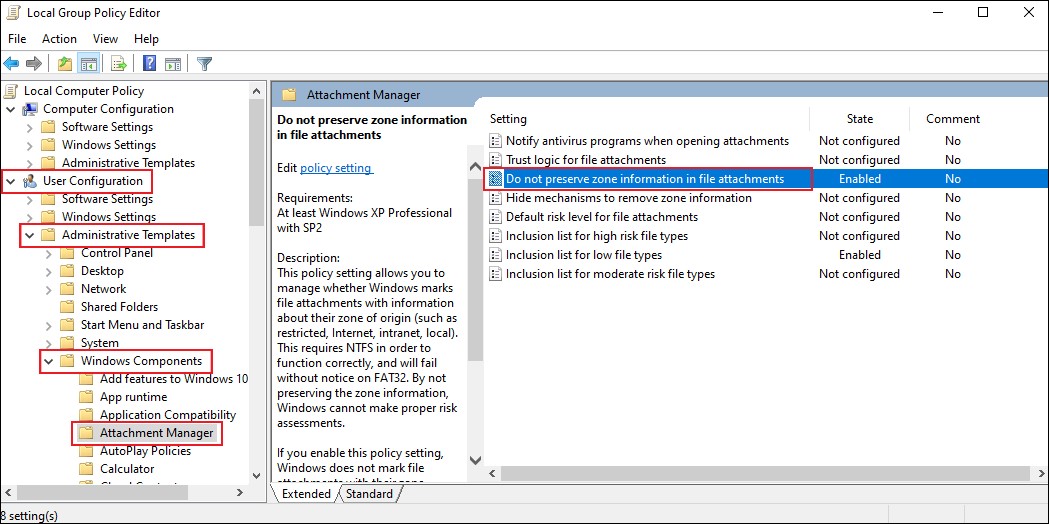This screenshot has height=524, width=1049.
Task: Click the Up one level folder icon
Action: 65,64
